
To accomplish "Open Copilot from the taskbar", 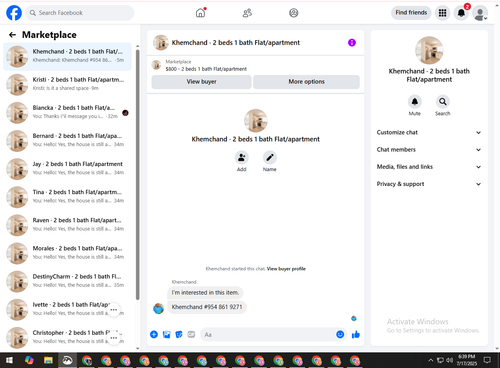I will [29, 360].
